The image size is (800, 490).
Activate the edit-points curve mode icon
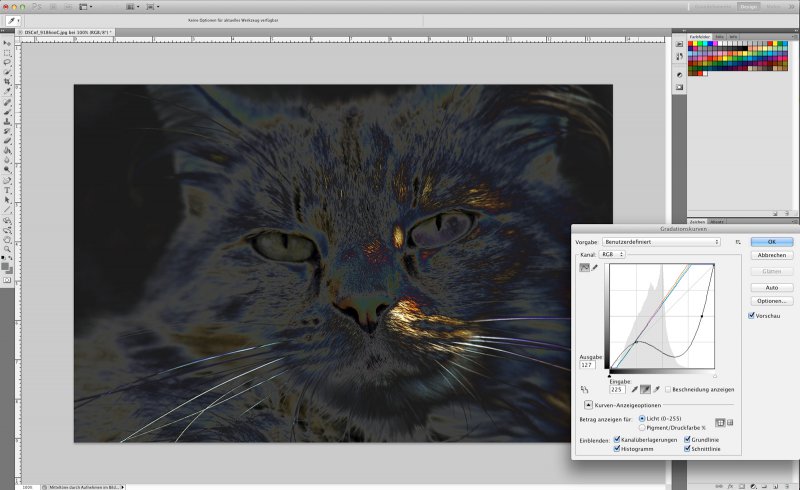coord(584,267)
